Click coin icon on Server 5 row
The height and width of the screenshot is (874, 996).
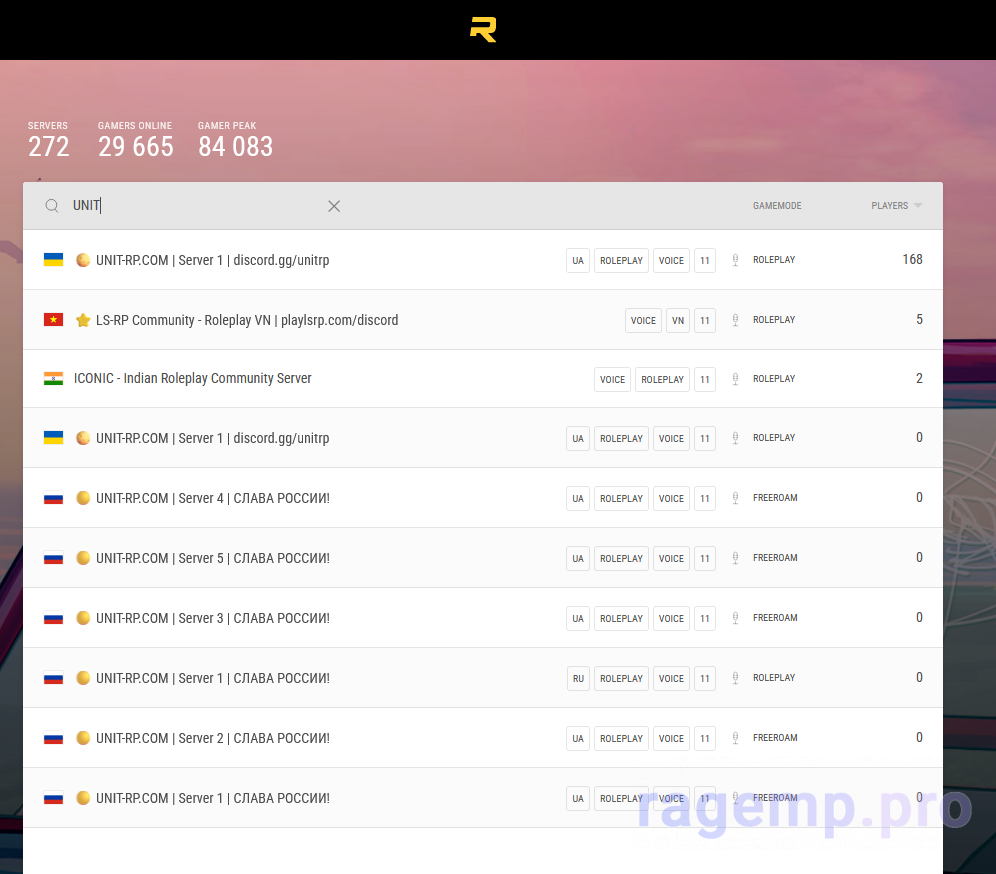[83, 558]
